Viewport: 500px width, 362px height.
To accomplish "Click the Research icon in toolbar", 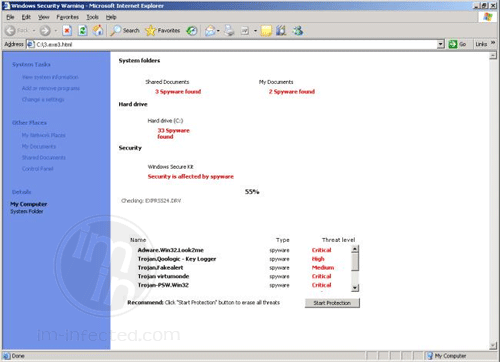I will pos(281,31).
